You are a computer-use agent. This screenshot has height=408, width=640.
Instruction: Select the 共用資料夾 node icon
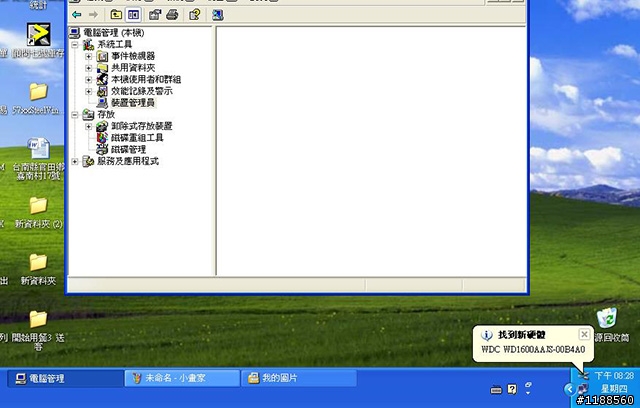coord(102,68)
